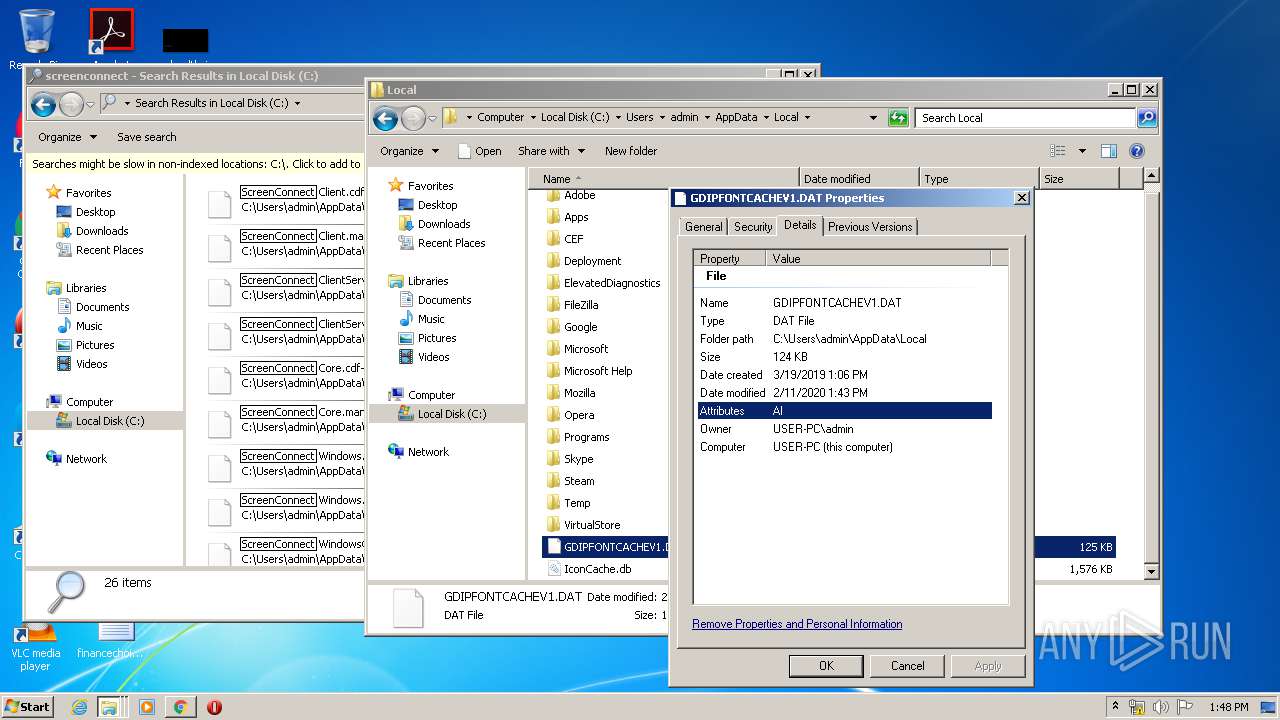Open the Previous Versions tab
This screenshot has height=720, width=1280.
[x=870, y=227]
